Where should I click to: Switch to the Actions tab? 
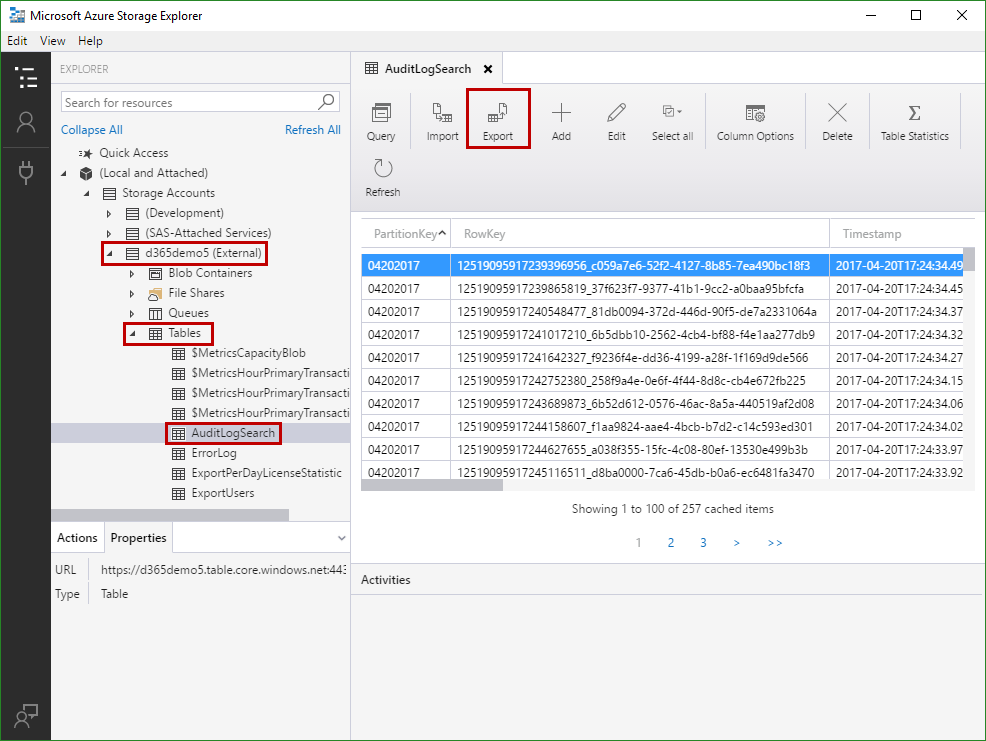77,538
